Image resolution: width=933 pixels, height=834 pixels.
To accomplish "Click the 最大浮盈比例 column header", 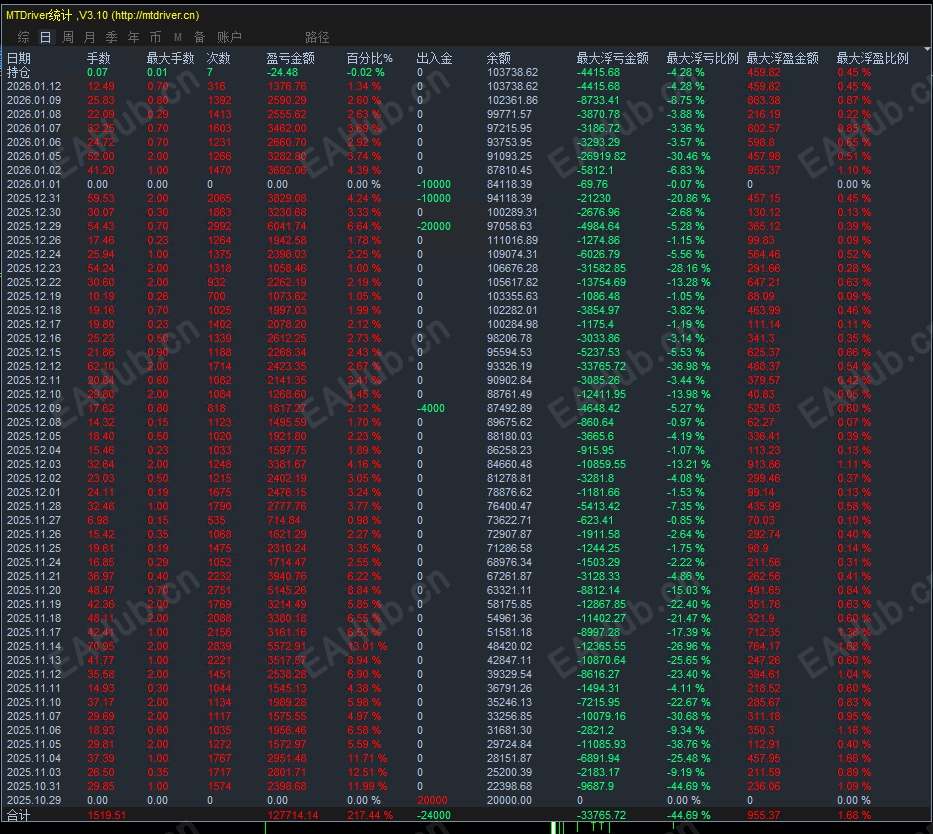I will (x=872, y=58).
